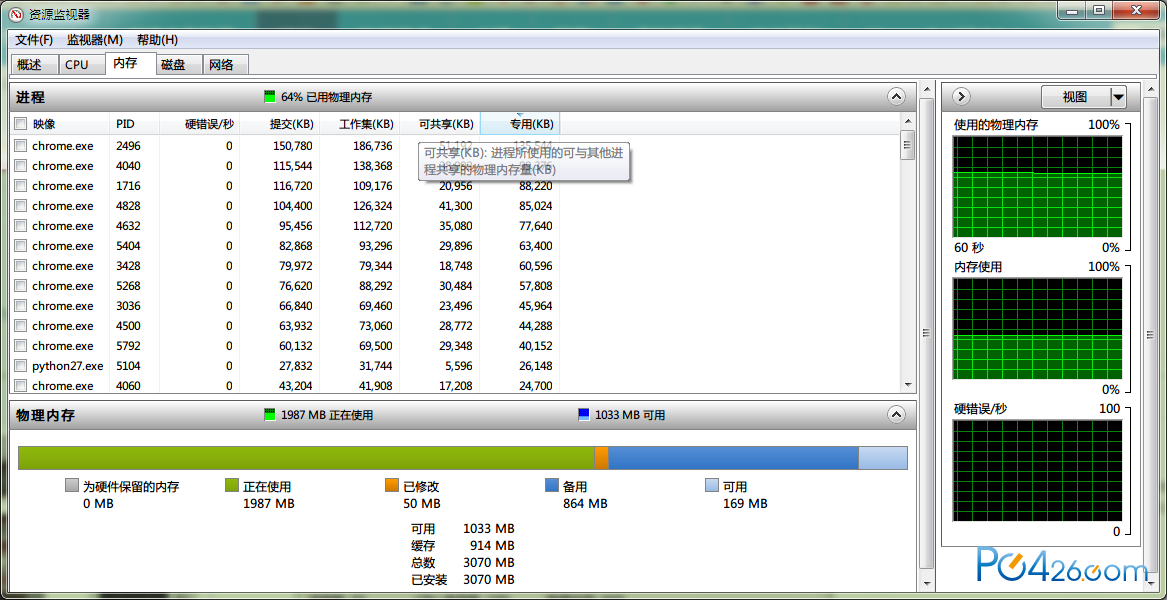
Task: Click the process list scroll down arrow
Action: [x=907, y=385]
